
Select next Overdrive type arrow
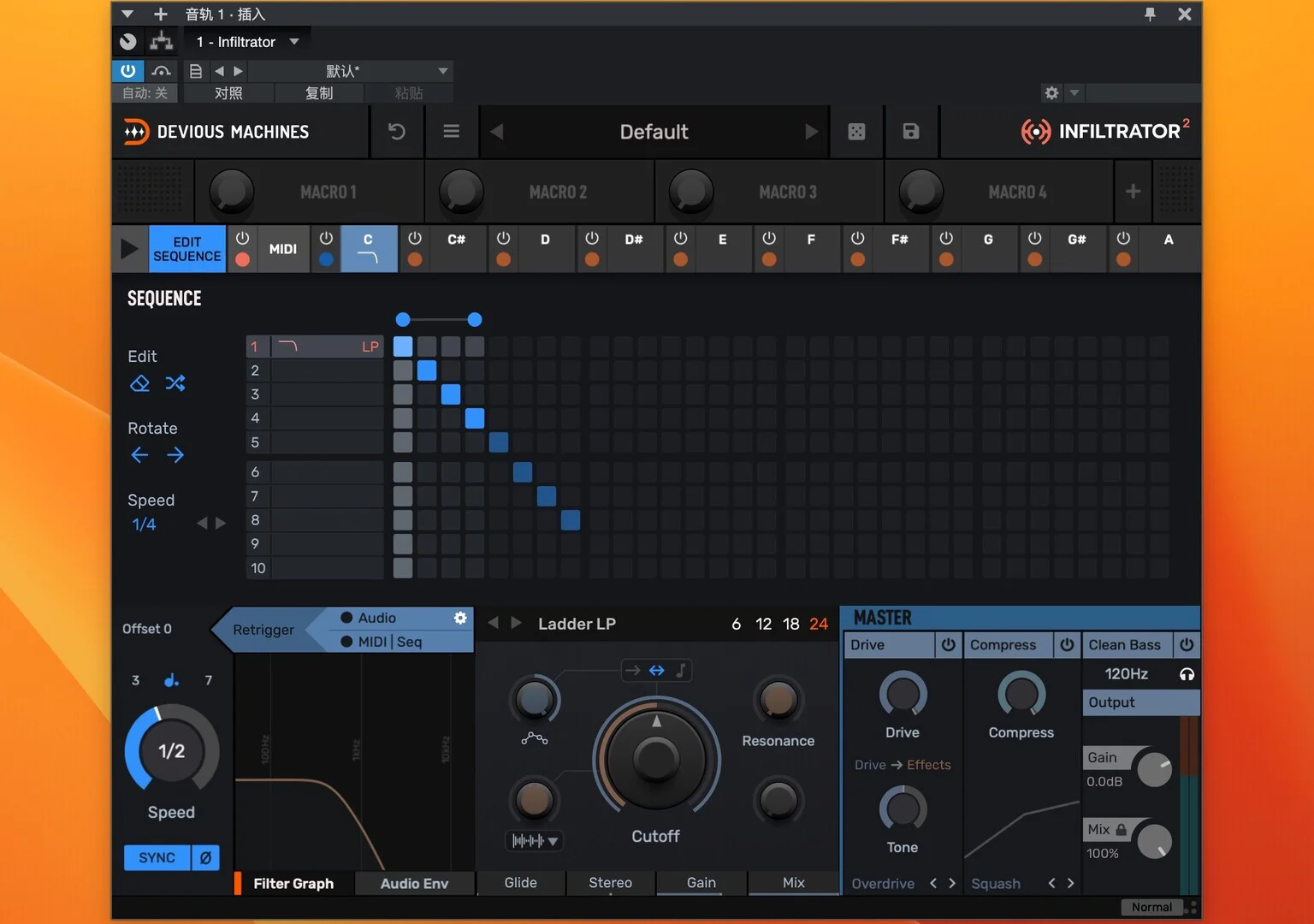coord(952,883)
